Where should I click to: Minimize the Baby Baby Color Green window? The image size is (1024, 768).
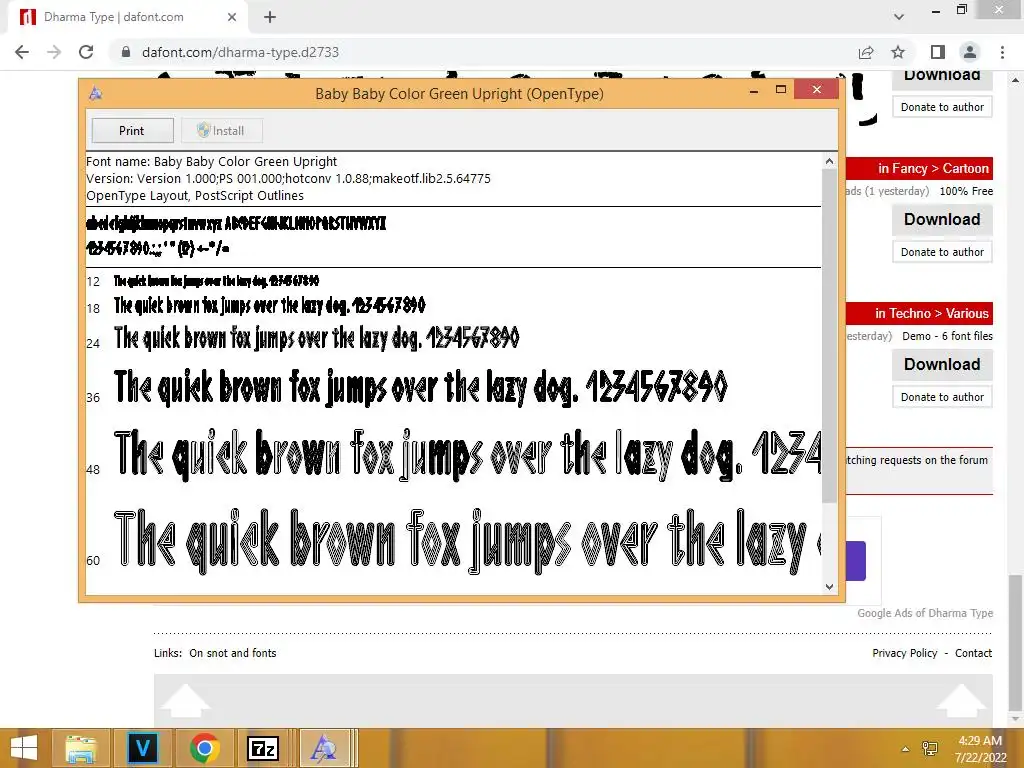click(x=754, y=90)
